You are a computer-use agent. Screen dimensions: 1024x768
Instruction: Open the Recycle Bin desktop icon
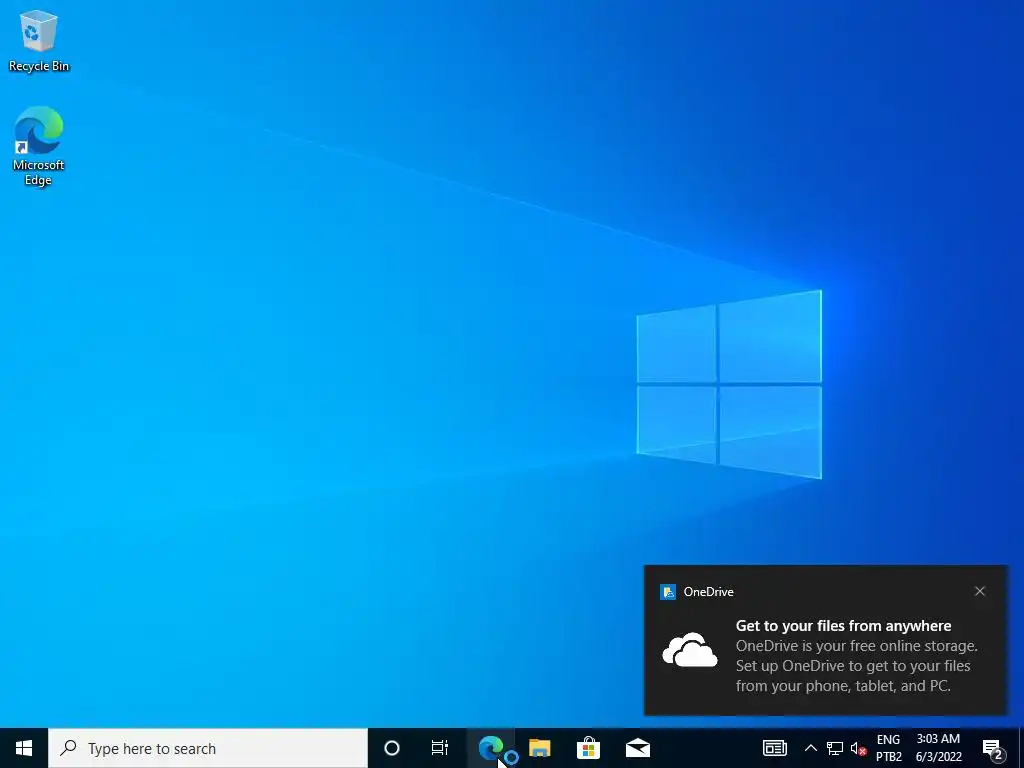39,40
